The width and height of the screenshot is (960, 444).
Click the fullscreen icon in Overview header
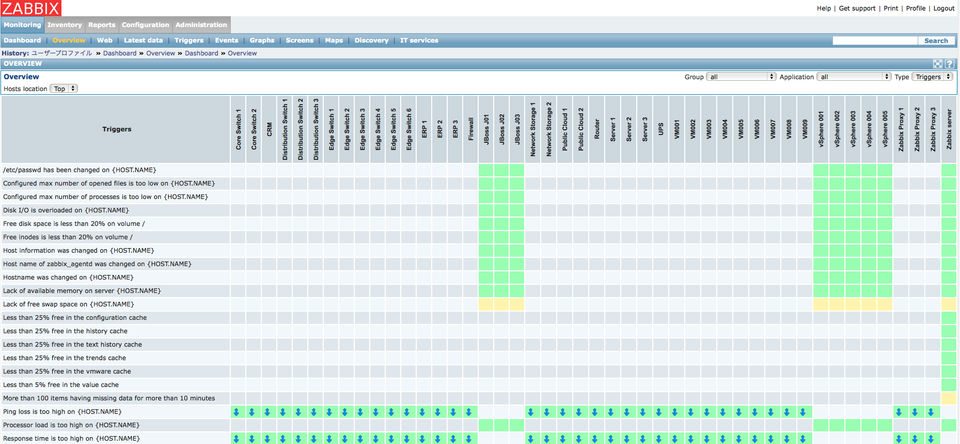click(938, 64)
